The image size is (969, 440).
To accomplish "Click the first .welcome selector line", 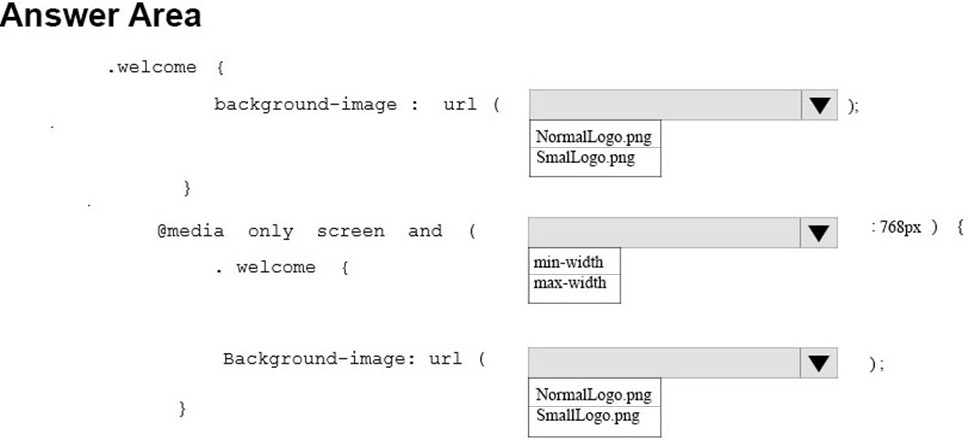I will pyautogui.click(x=166, y=67).
